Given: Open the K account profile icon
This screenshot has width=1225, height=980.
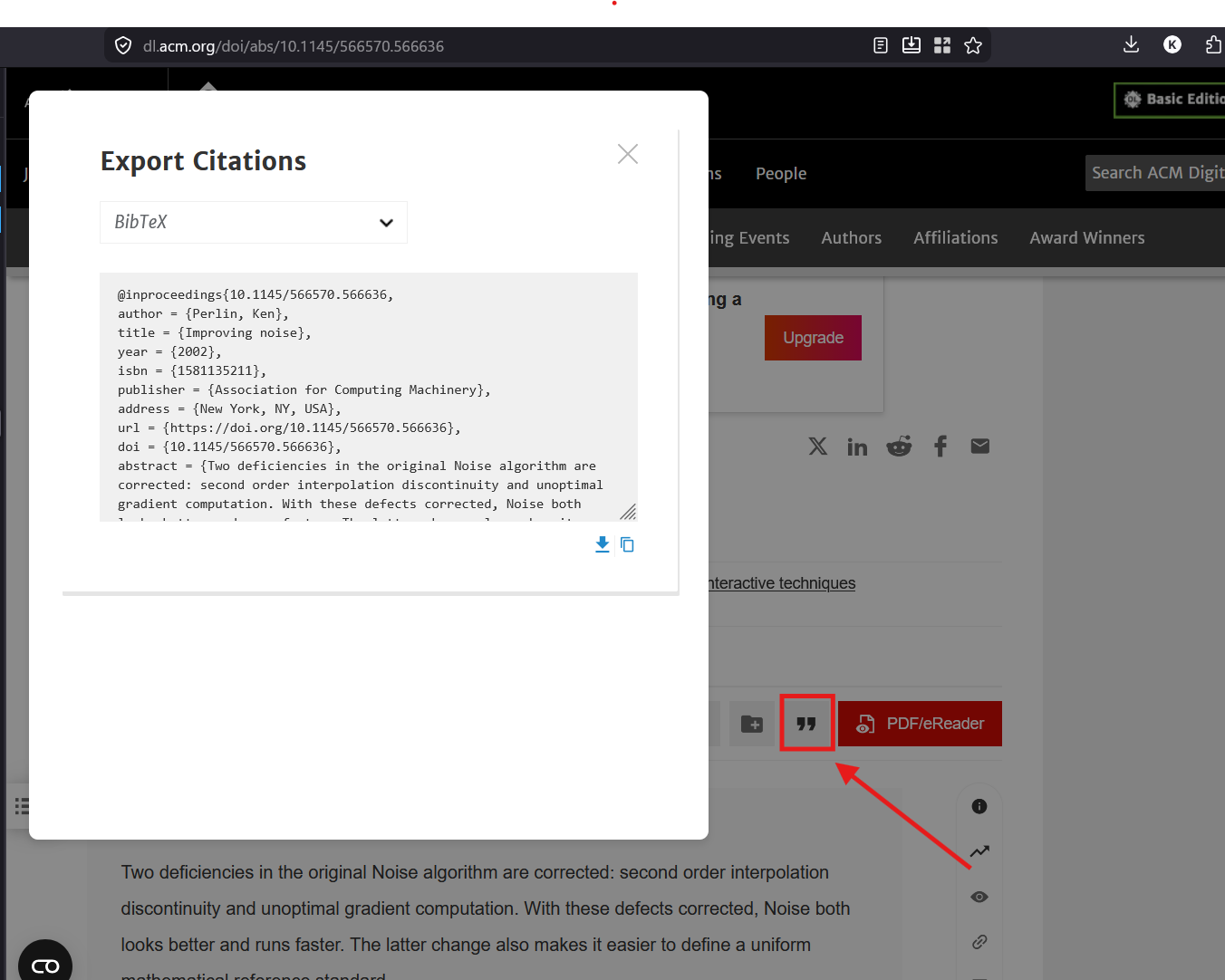Looking at the screenshot, I should pos(1172,44).
